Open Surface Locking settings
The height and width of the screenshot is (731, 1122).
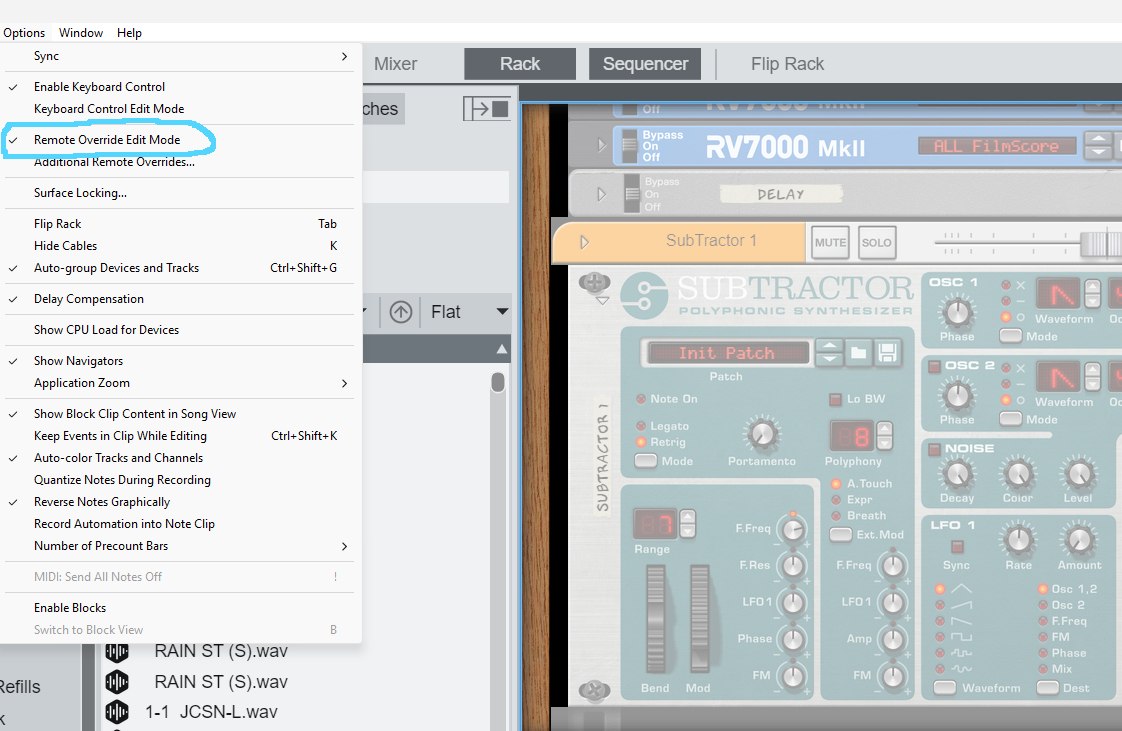coord(179,192)
